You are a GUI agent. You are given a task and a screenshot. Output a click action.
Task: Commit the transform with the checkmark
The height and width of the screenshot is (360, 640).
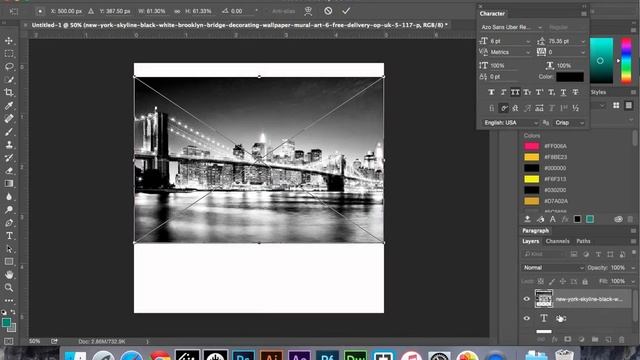(x=346, y=11)
